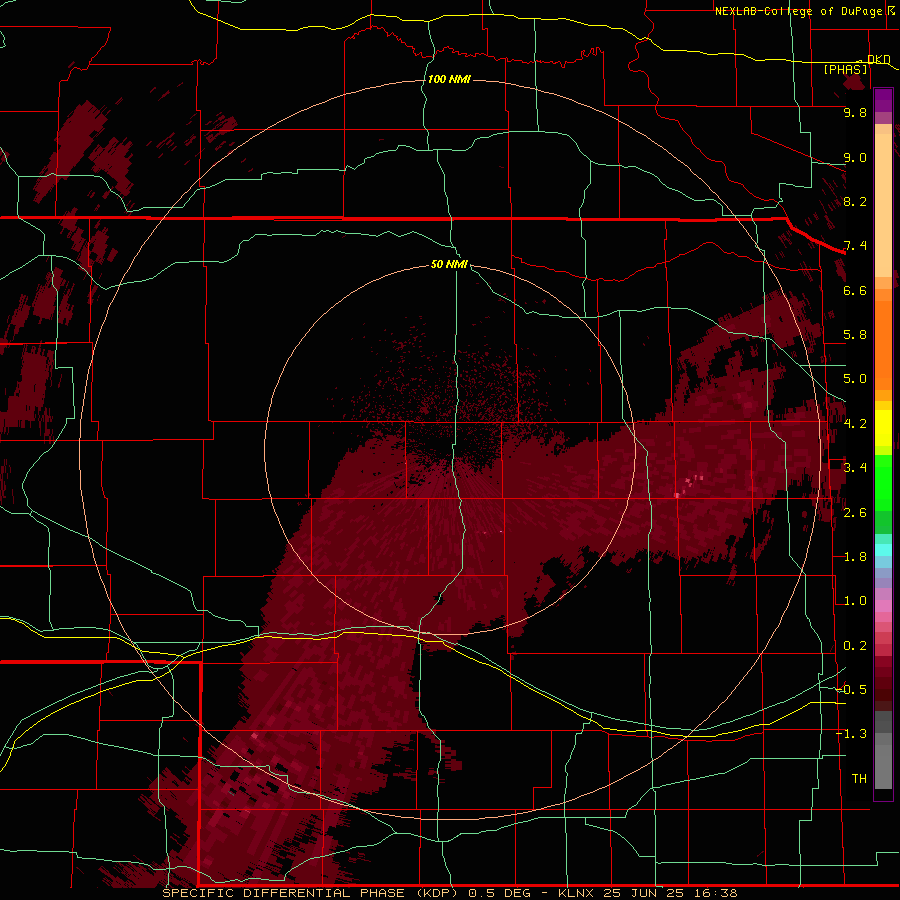Screen dimensions: 900x900
Task: Click the 5.8 value on color scale
Action: (855, 335)
